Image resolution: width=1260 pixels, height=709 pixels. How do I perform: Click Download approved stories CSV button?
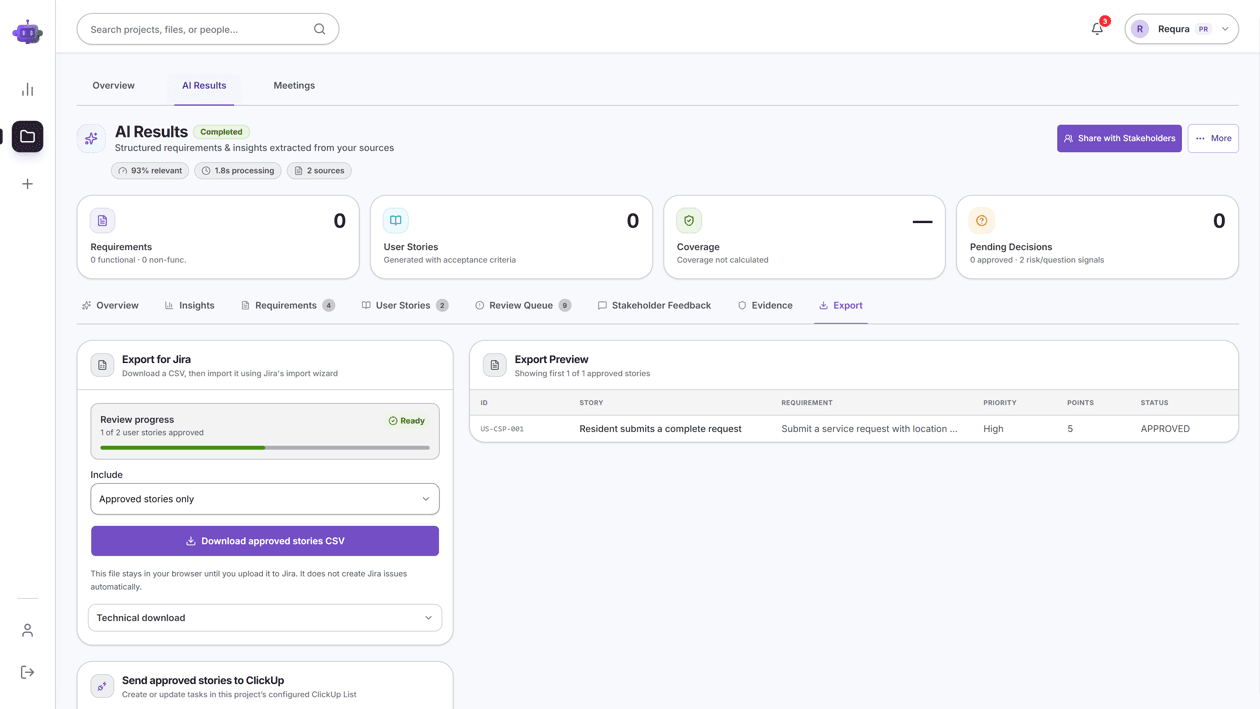click(265, 541)
